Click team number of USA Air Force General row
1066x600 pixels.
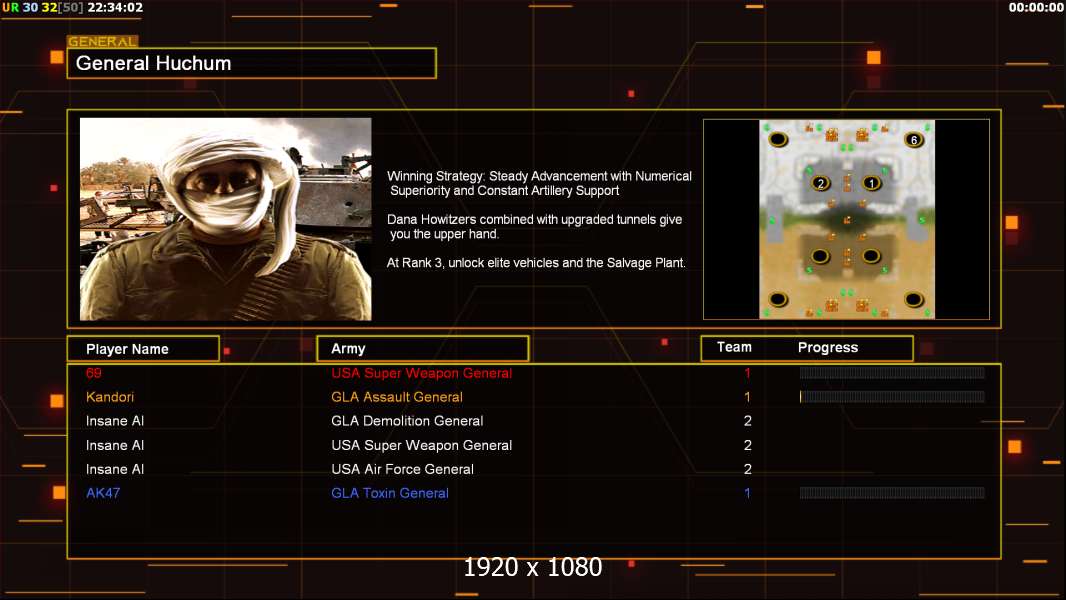[747, 469]
